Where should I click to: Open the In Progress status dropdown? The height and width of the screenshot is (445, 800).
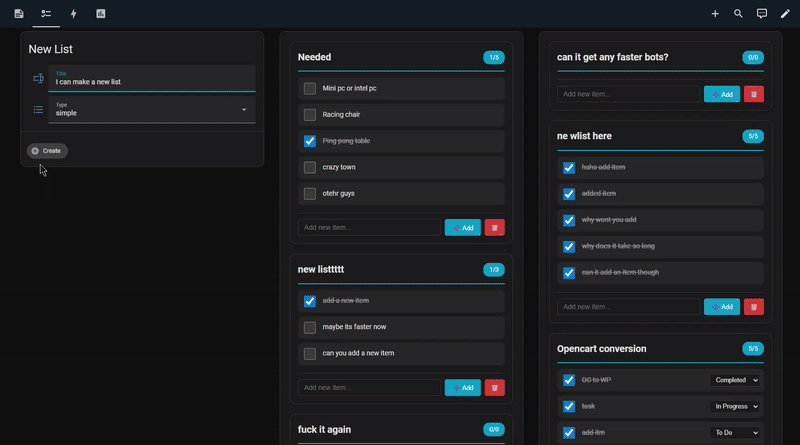coord(736,407)
